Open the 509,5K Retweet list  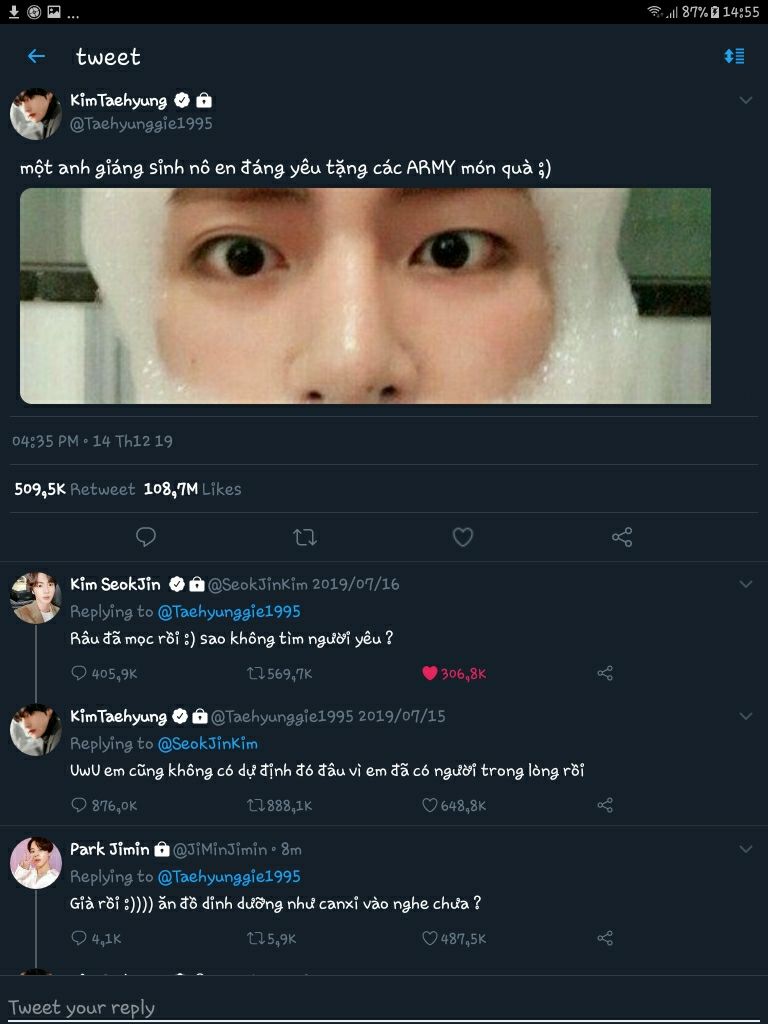click(75, 489)
